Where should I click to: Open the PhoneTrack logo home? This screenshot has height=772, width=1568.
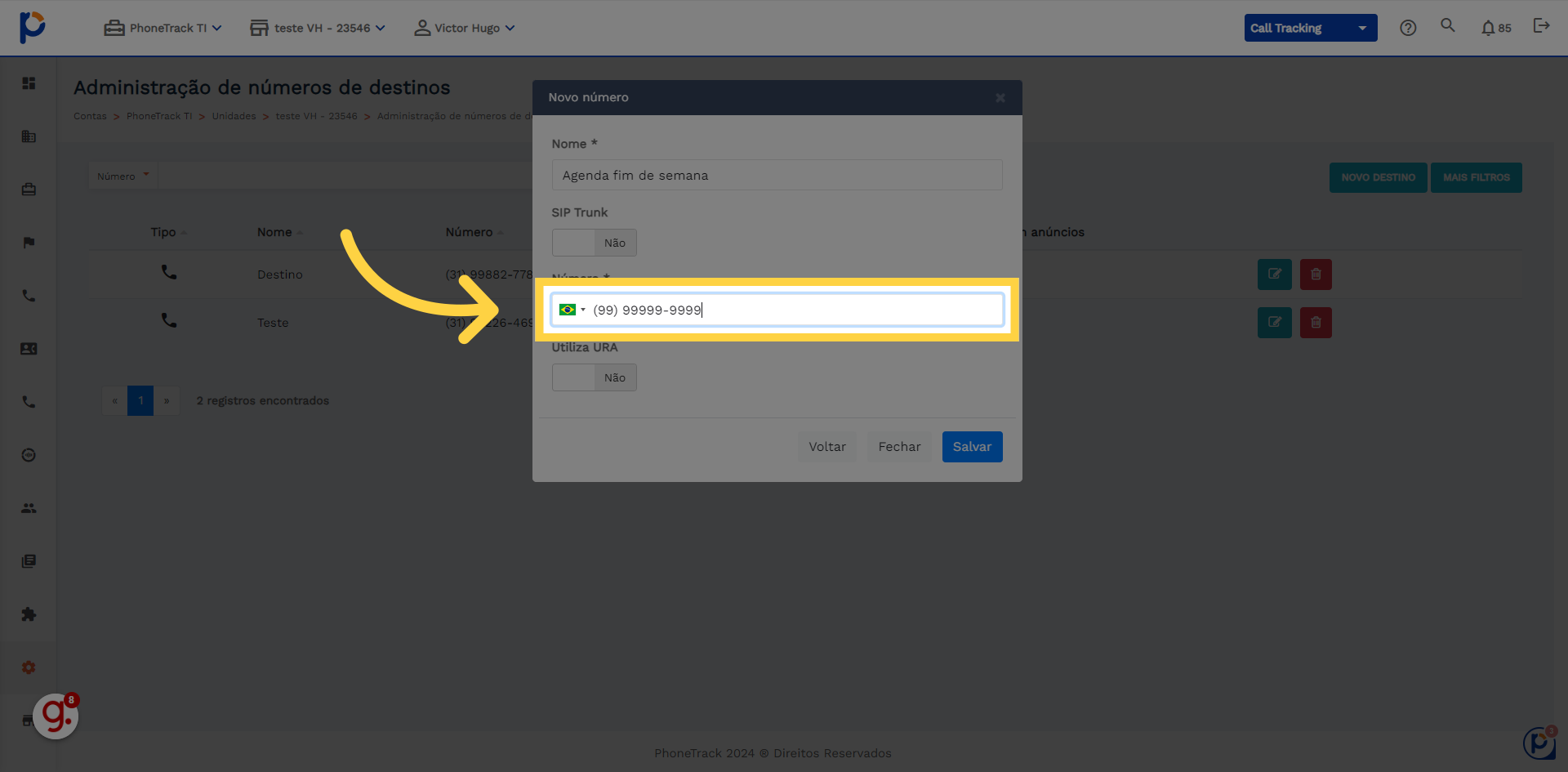[32, 27]
